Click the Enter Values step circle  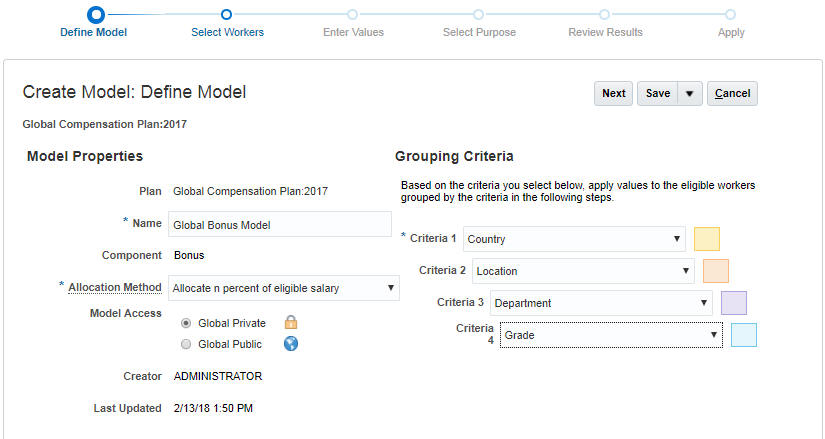pyautogui.click(x=352, y=14)
